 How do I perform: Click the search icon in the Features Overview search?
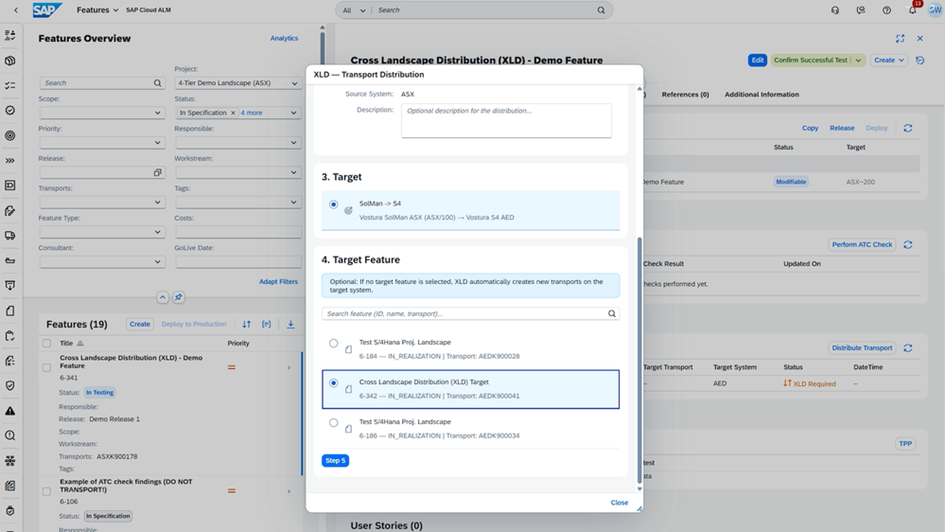pyautogui.click(x=157, y=83)
